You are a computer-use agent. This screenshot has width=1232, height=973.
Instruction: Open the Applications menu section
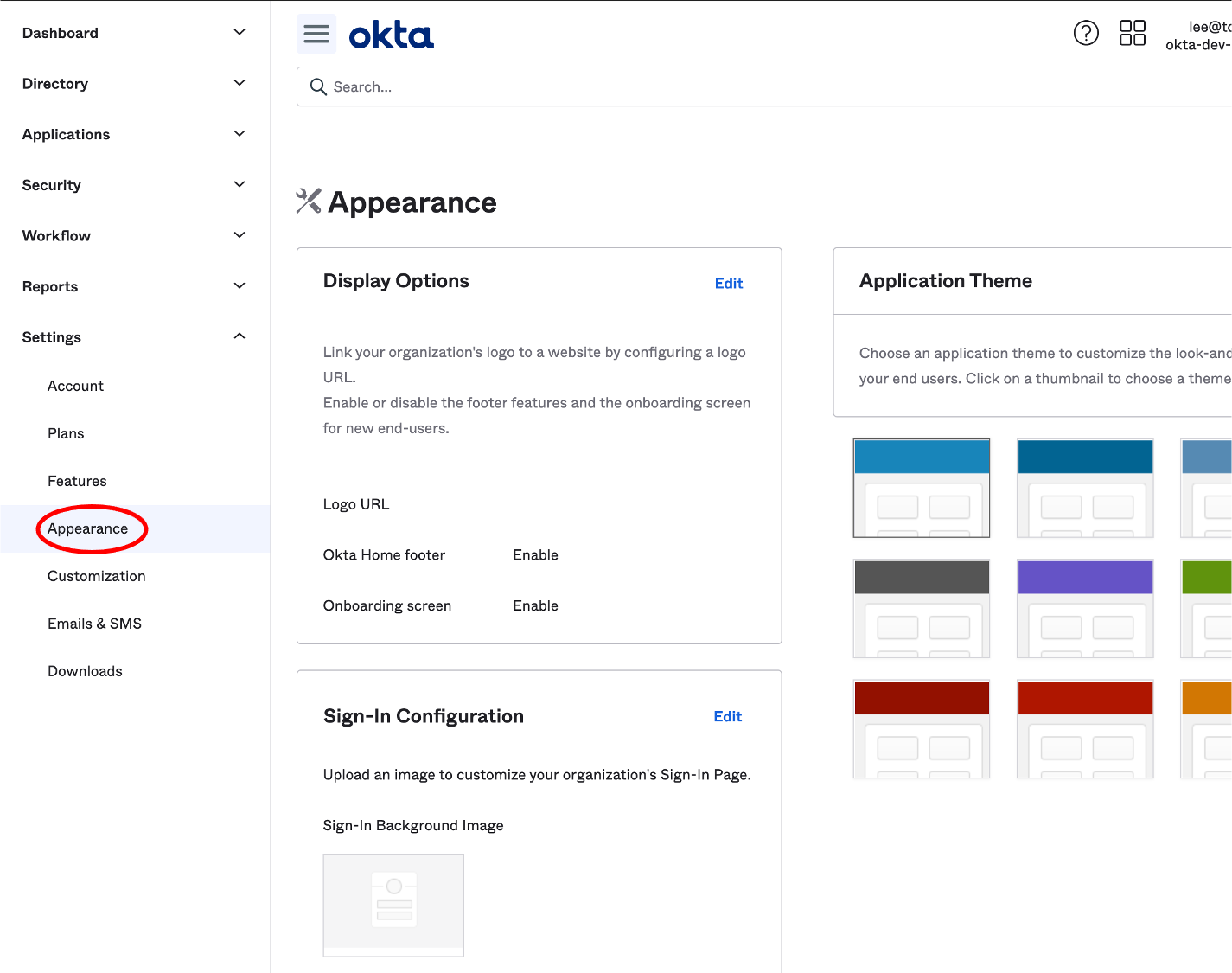(x=135, y=134)
